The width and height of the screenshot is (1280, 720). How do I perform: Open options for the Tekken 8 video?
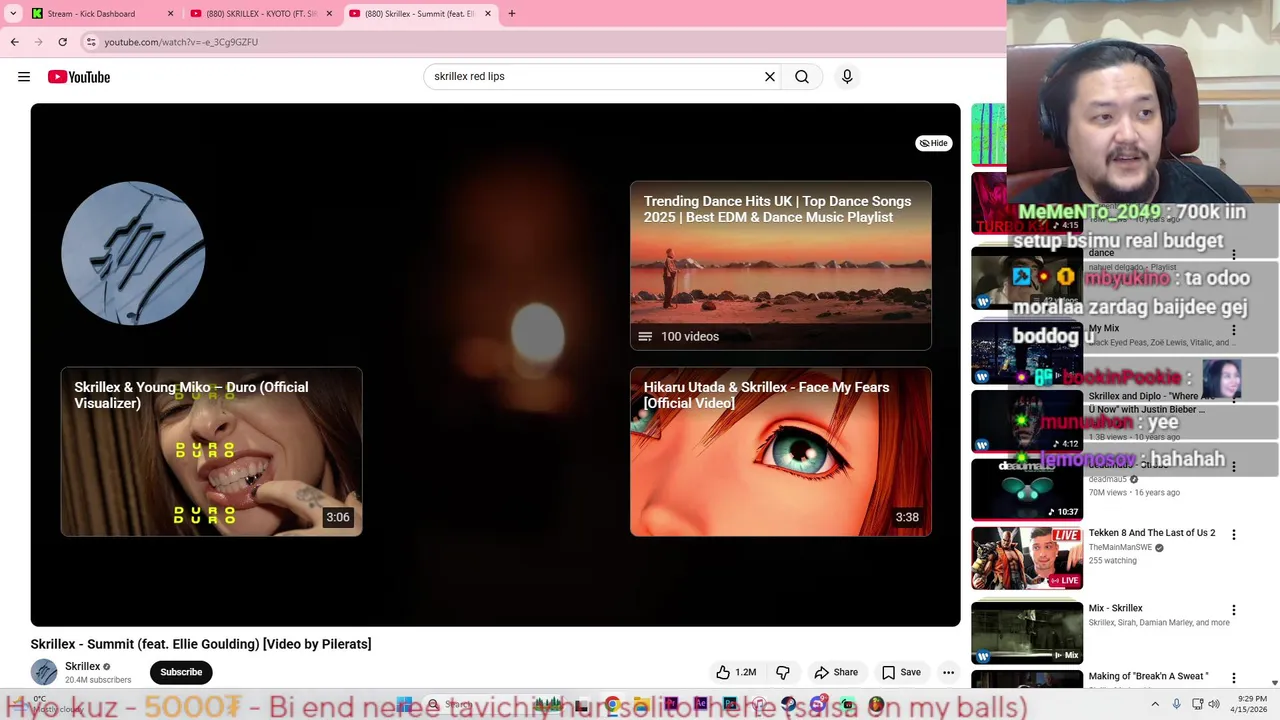point(1233,535)
